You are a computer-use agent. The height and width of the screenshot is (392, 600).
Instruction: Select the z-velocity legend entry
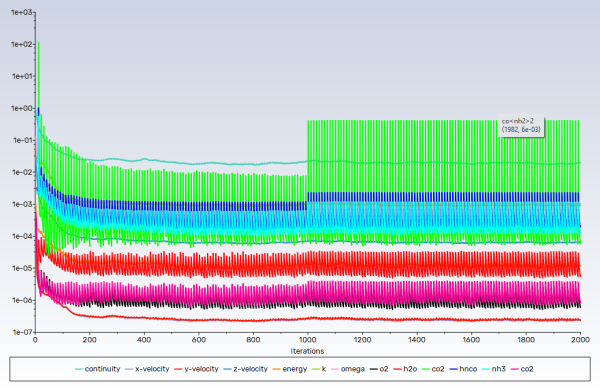click(x=246, y=369)
